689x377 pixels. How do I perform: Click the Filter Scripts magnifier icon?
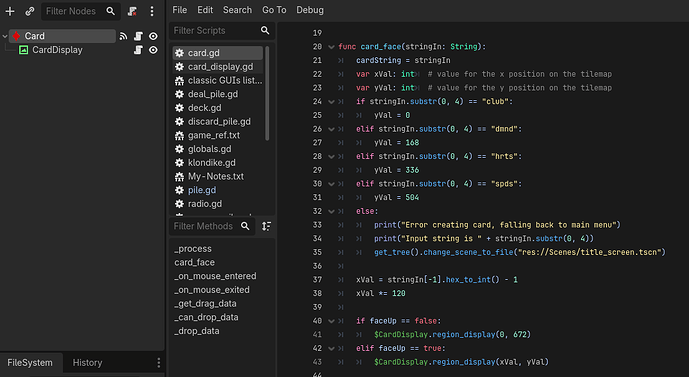265,30
